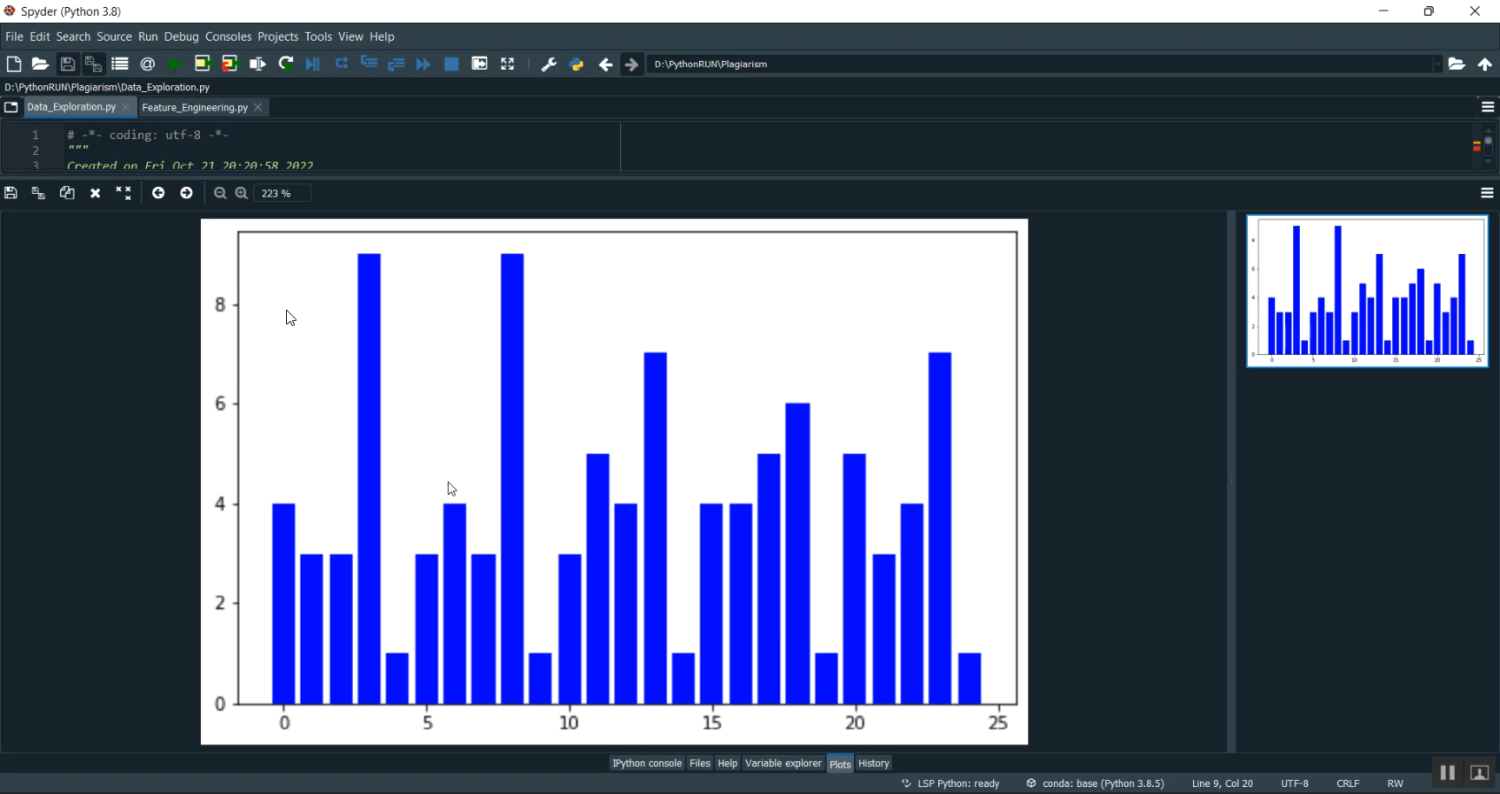
Task: Open Plots pane hamburger options menu
Action: click(x=1487, y=193)
